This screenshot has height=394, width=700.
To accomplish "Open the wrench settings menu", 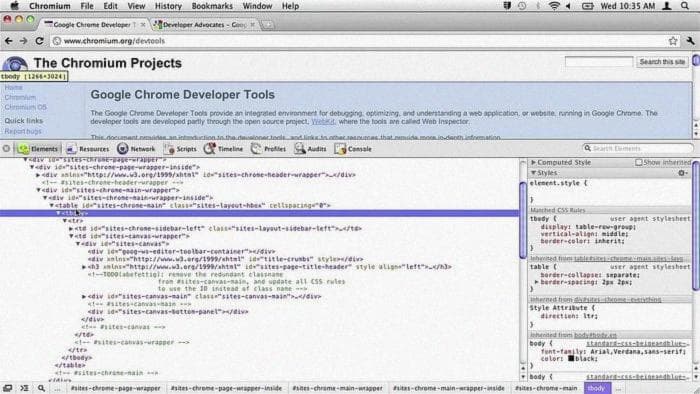I will click(690, 41).
